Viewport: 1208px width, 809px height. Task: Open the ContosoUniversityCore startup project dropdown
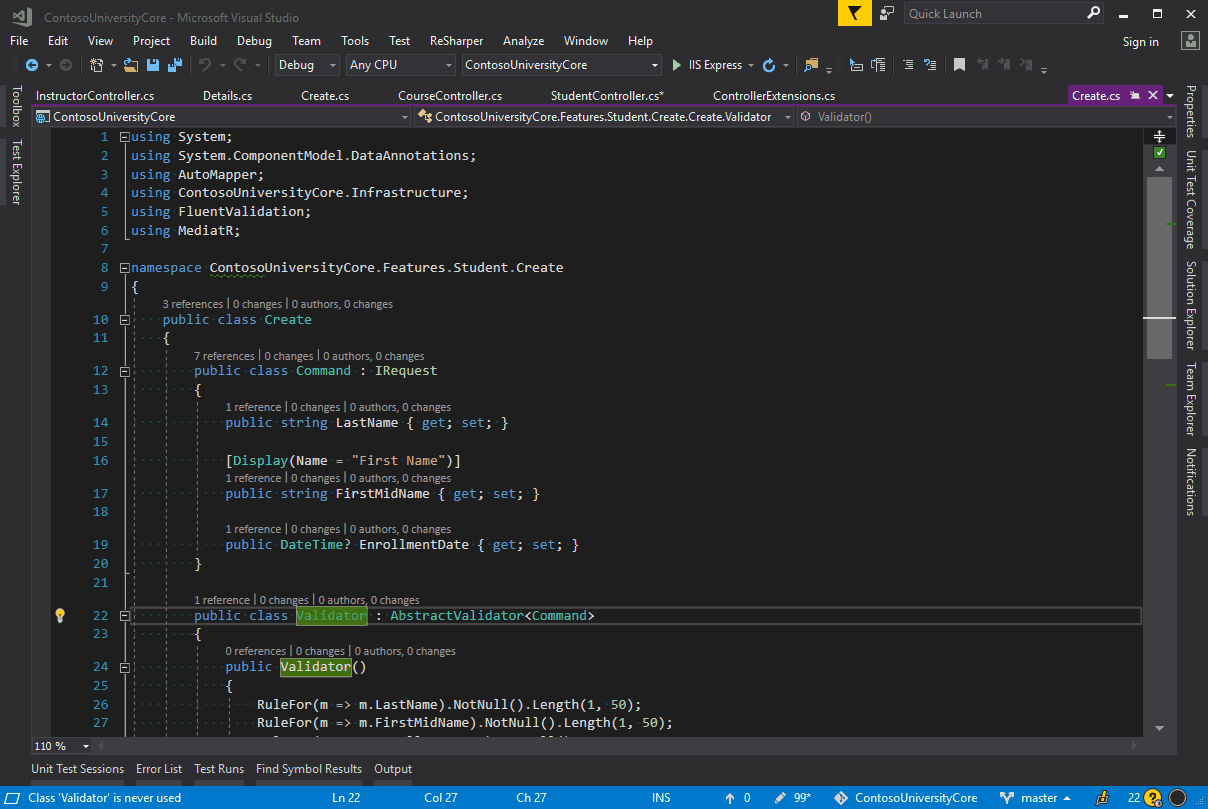click(x=562, y=65)
